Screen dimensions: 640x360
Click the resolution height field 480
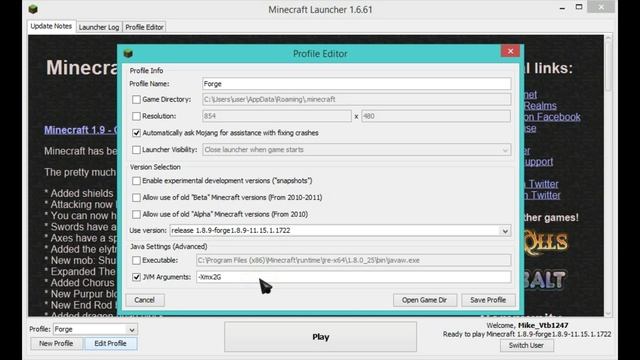click(x=436, y=116)
